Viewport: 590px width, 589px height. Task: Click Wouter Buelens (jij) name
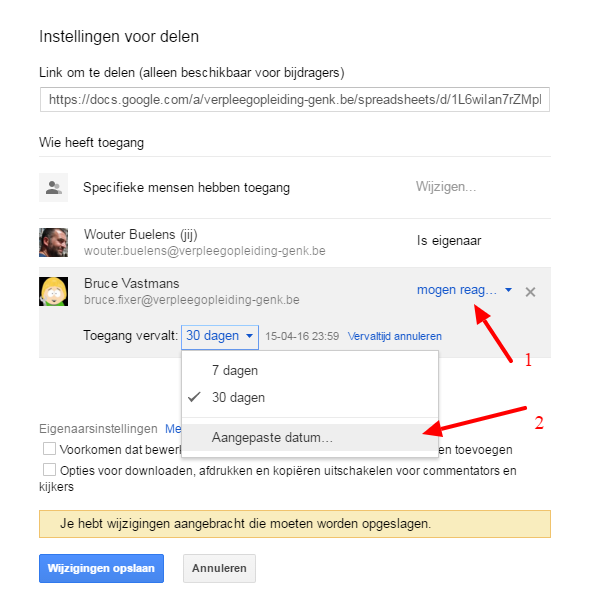(x=141, y=234)
